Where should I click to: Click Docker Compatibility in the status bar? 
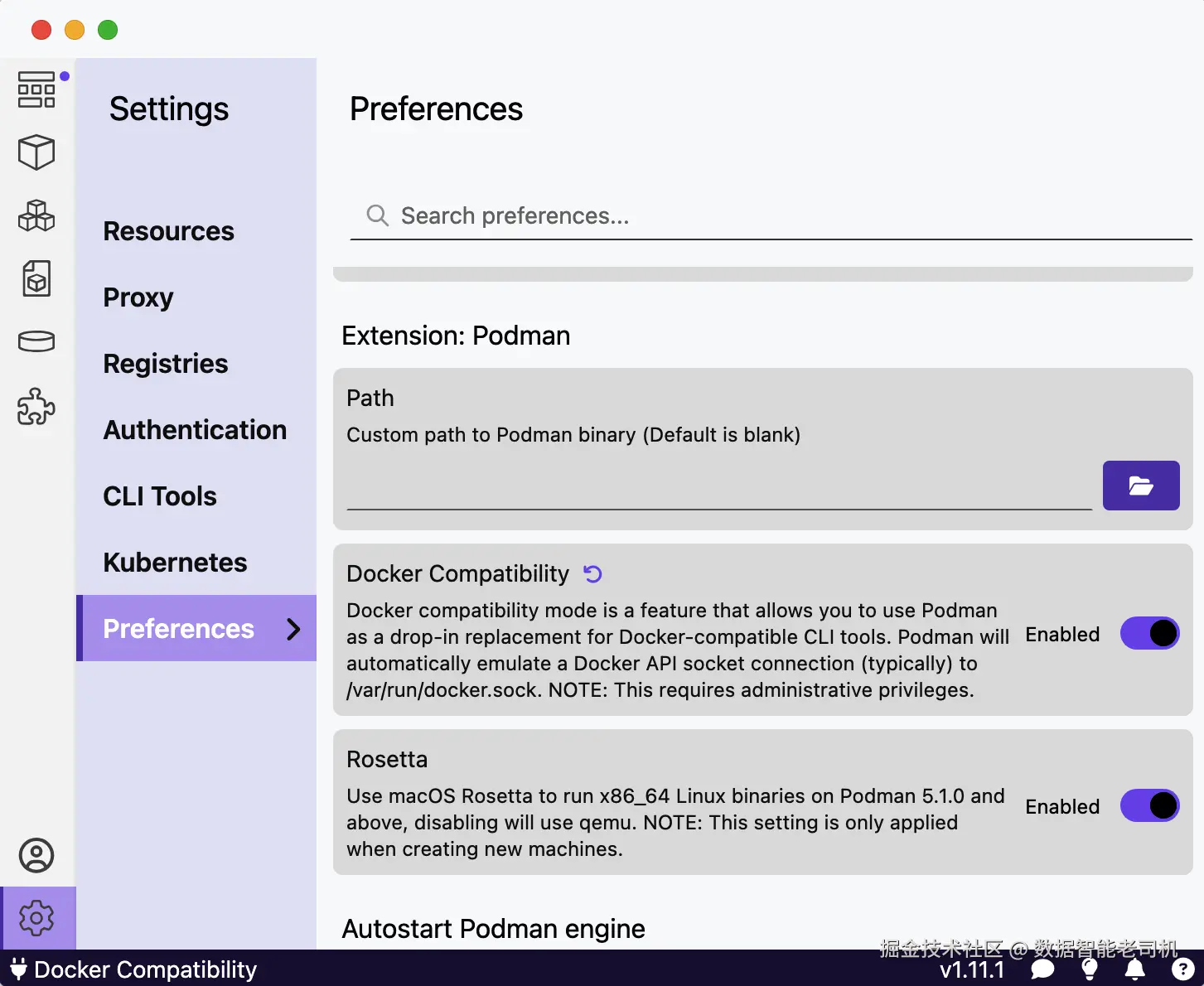click(134, 969)
